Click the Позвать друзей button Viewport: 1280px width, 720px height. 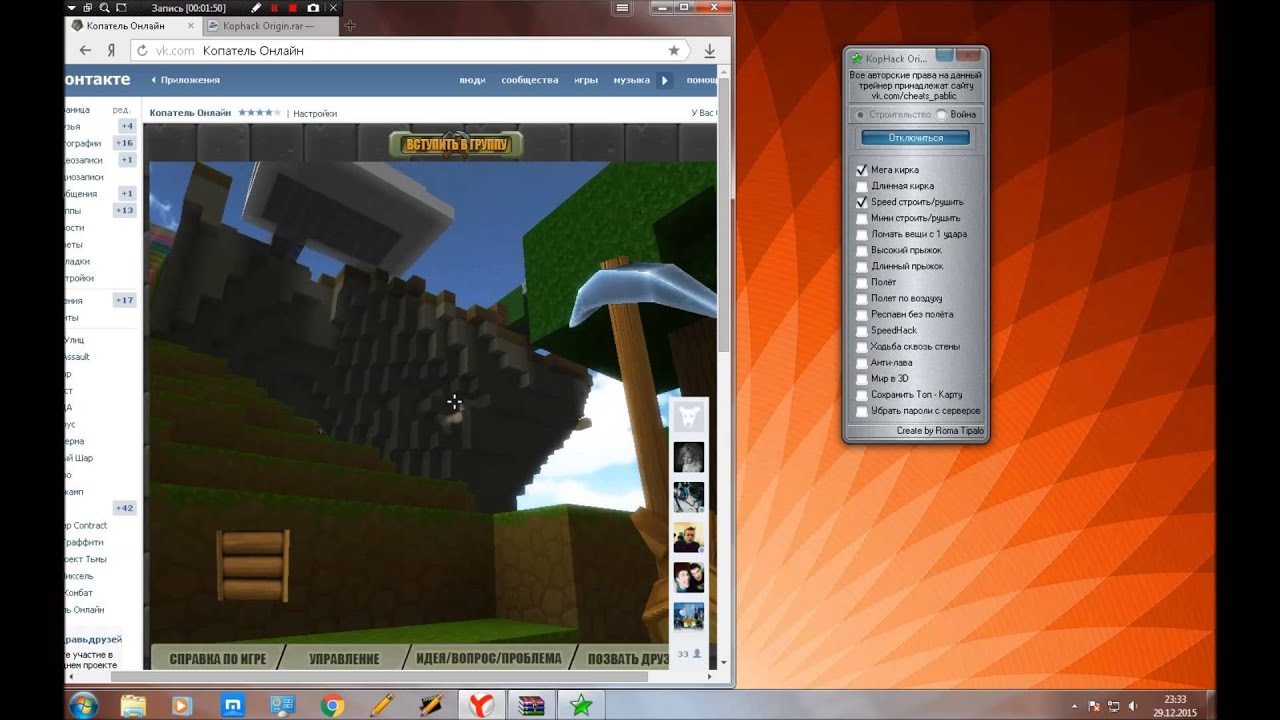pyautogui.click(x=625, y=659)
